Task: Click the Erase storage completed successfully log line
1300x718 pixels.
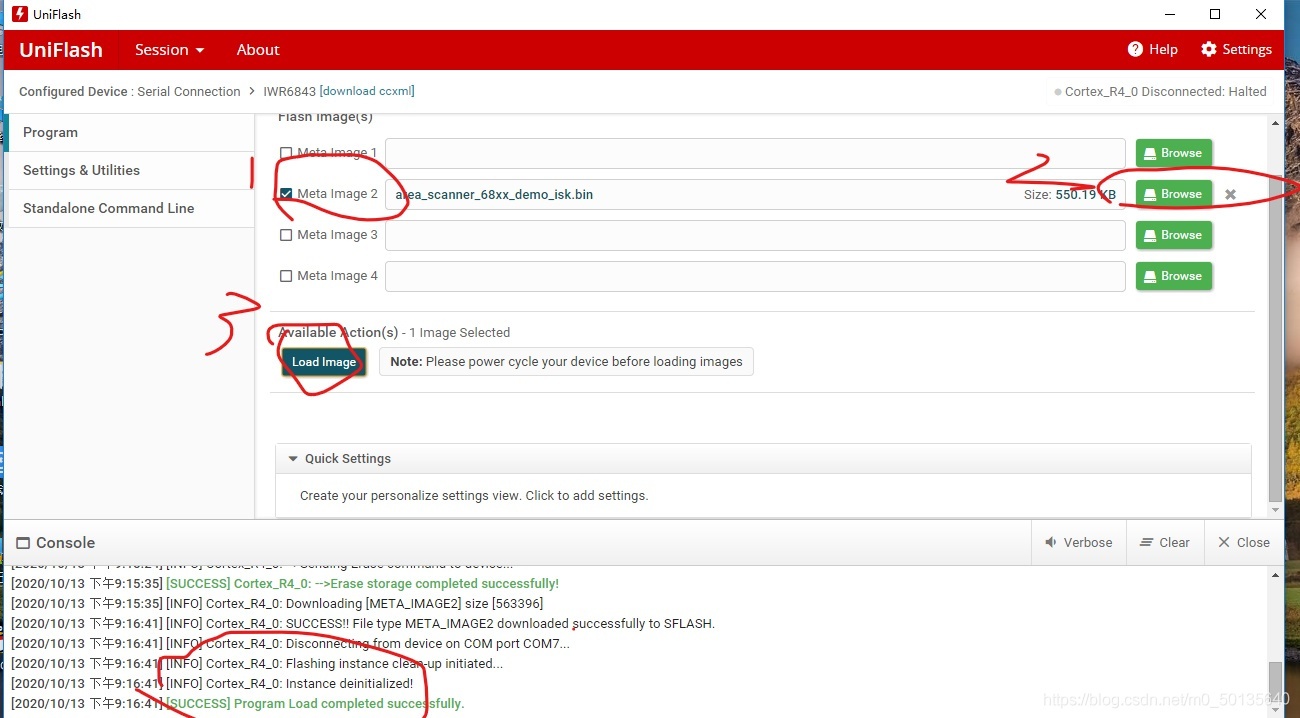Action: (285, 583)
